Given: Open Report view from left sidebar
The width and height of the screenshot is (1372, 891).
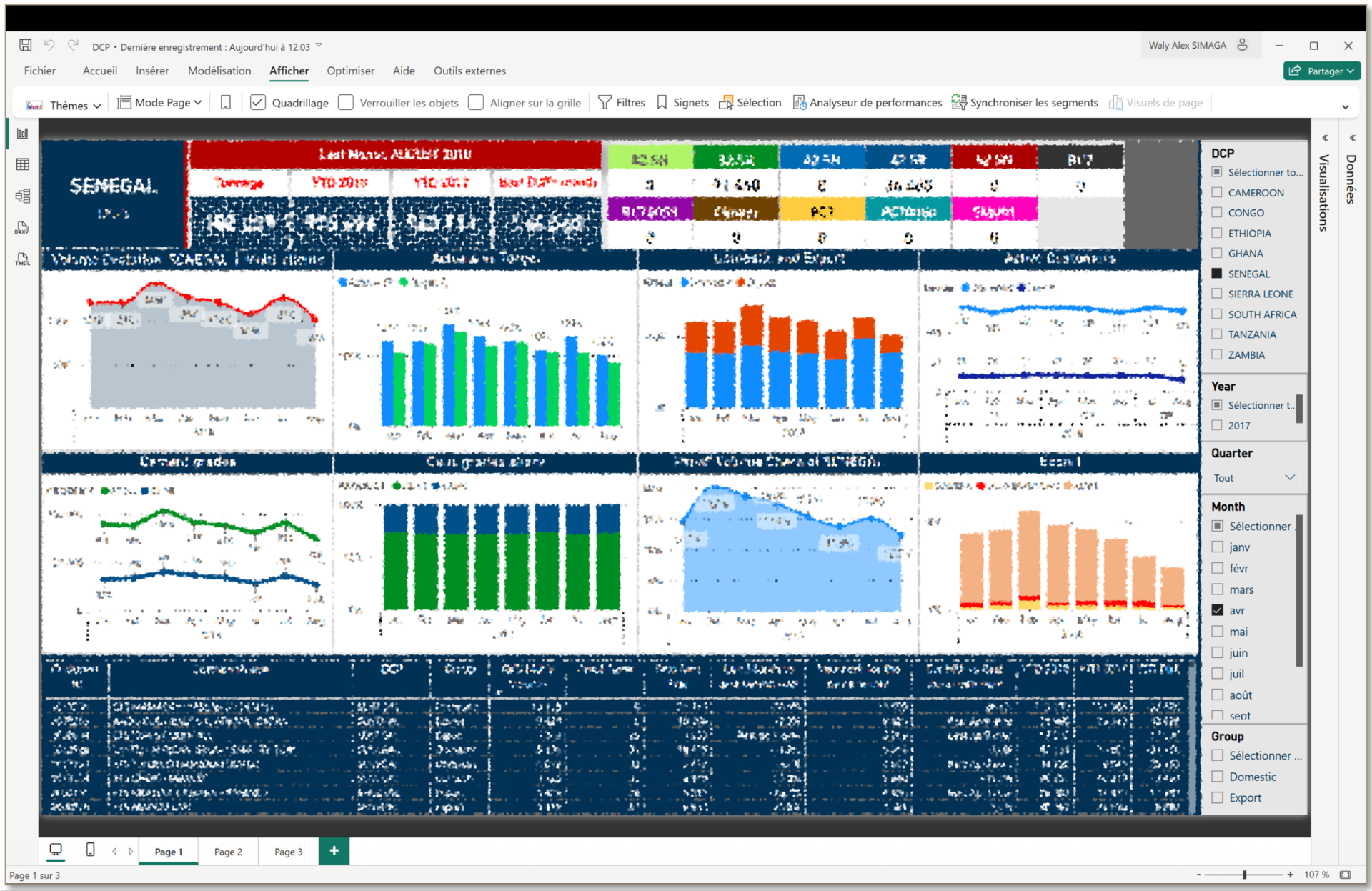Looking at the screenshot, I should pyautogui.click(x=23, y=134).
